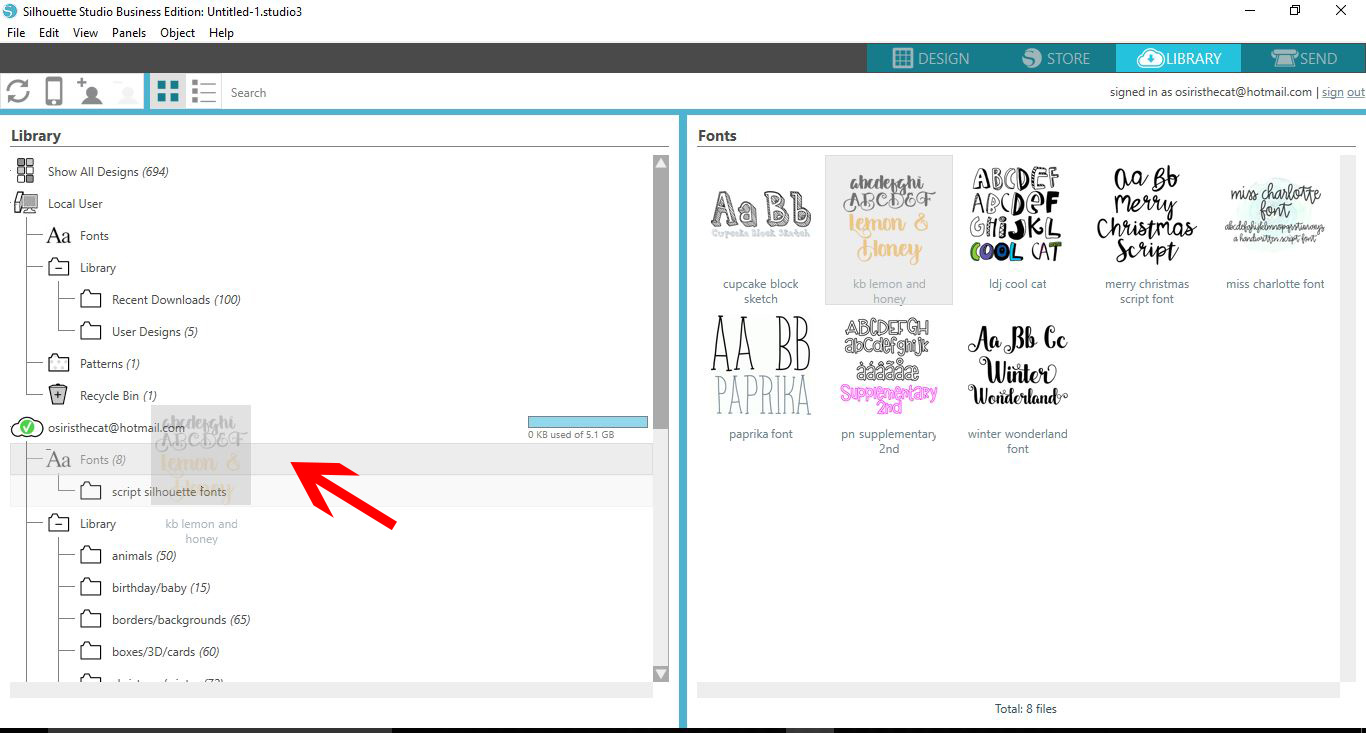
Task: Open the View menu
Action: 85,32
